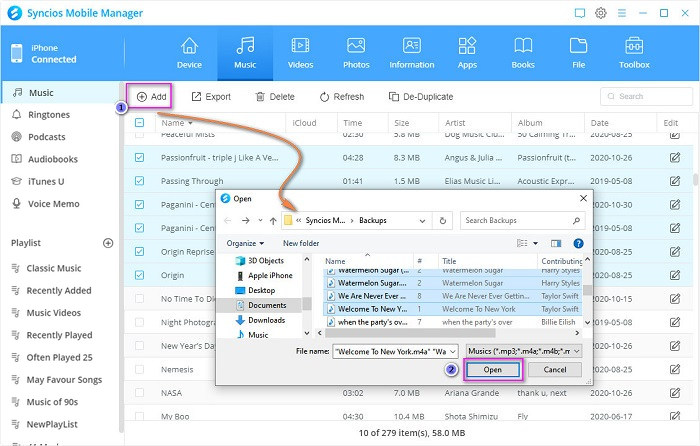Uncheck the Passionfruit song checkbox
This screenshot has height=446, width=700.
click(x=139, y=158)
